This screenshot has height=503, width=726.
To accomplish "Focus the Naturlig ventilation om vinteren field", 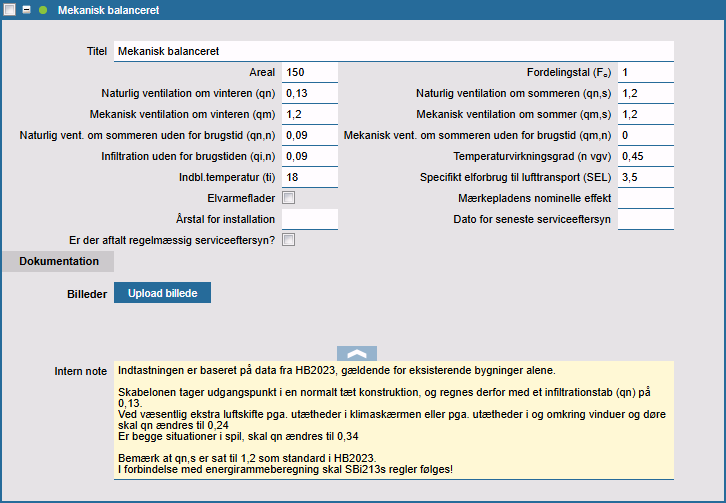I will click(x=310, y=94).
